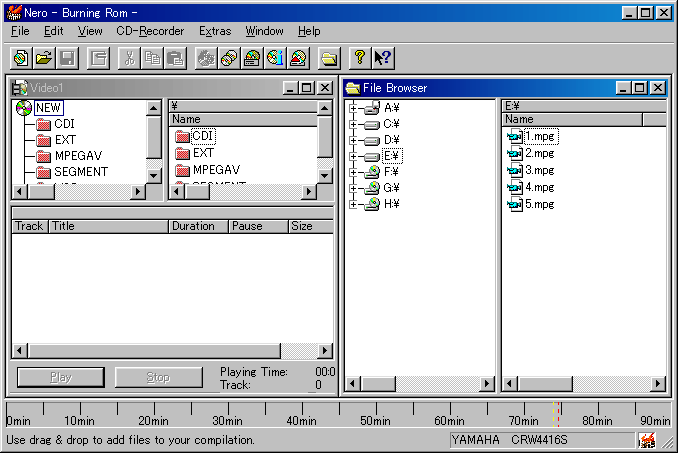Screen dimensions: 678x453
Task: Click the Cut scissors toolbar icon
Action: pyautogui.click(x=129, y=58)
